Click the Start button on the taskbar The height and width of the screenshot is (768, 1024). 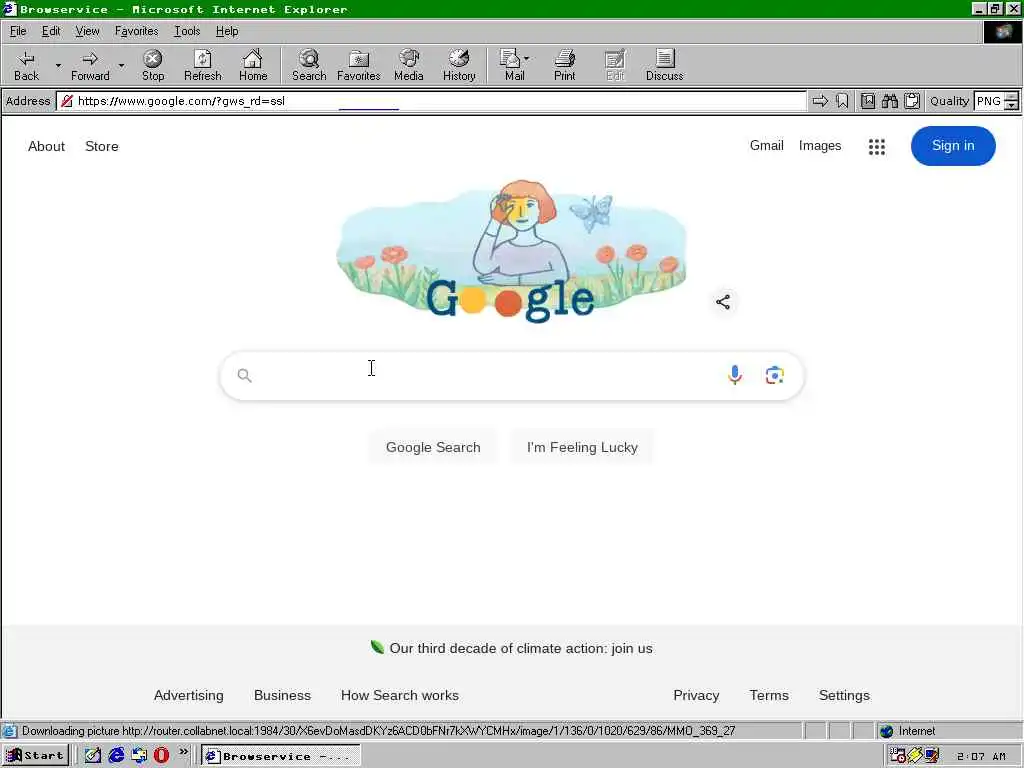[35, 756]
